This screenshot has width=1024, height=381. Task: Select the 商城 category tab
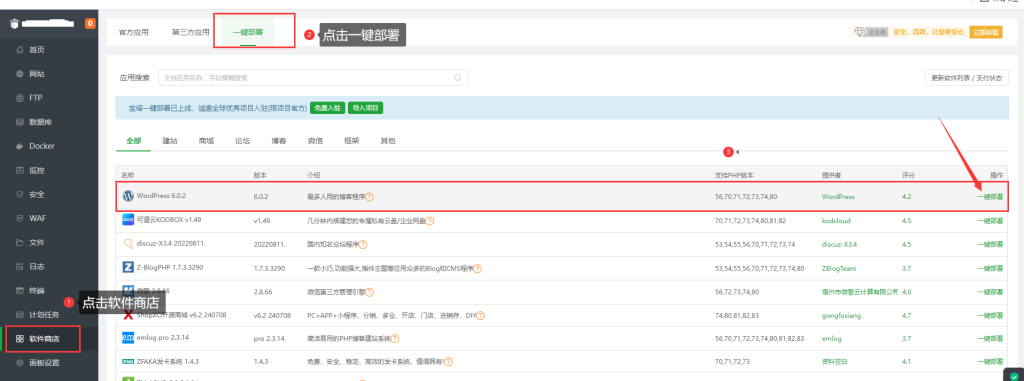point(206,141)
